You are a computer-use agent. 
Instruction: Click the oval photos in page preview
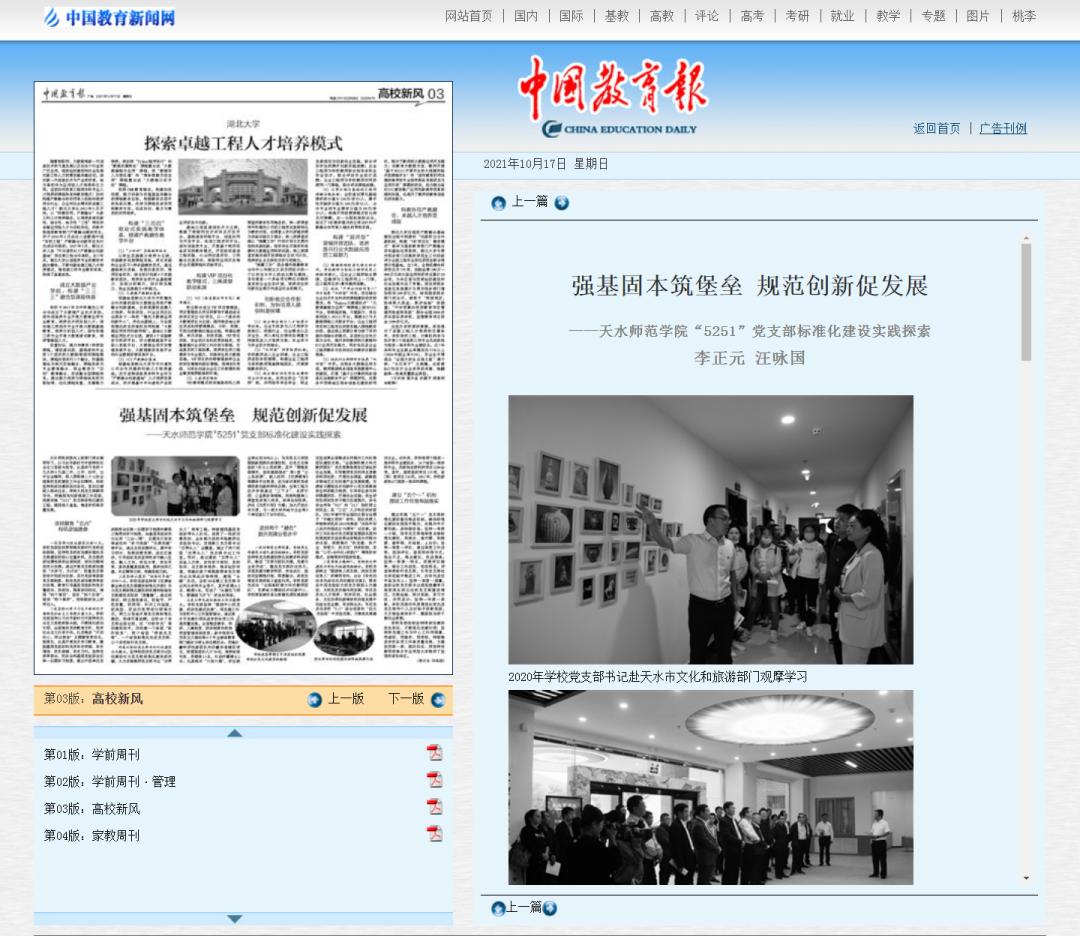[304, 628]
